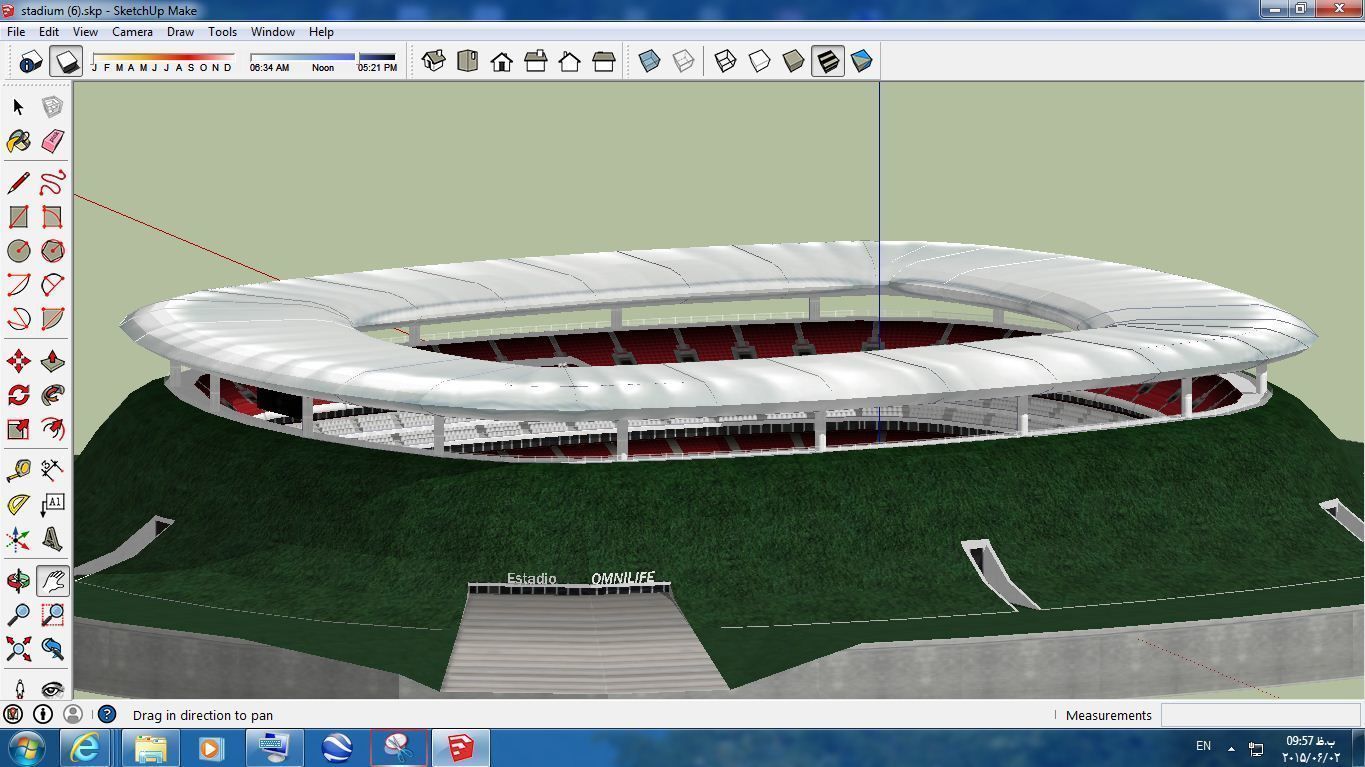Screen dimensions: 1365x767
Task: Choose the Rotate tool
Action: [x=18, y=395]
